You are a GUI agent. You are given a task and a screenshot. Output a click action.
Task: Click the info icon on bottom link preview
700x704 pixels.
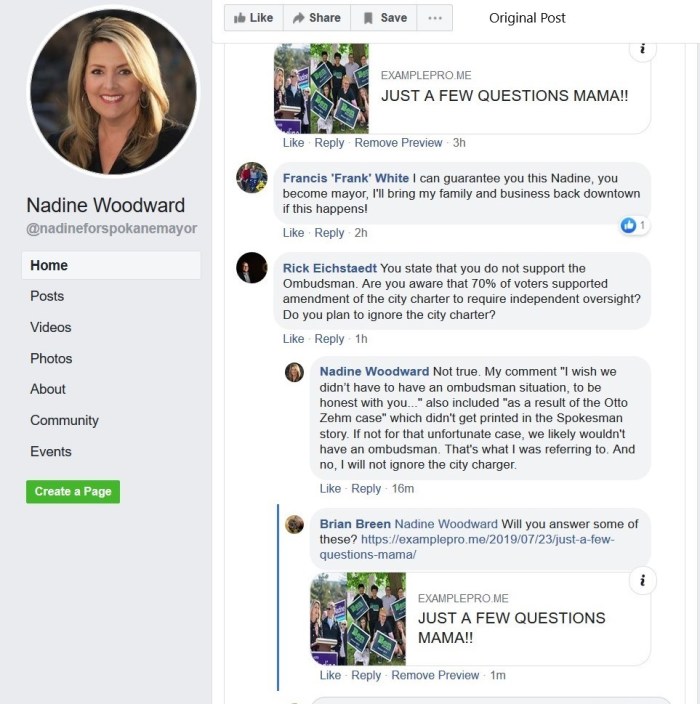point(643,581)
